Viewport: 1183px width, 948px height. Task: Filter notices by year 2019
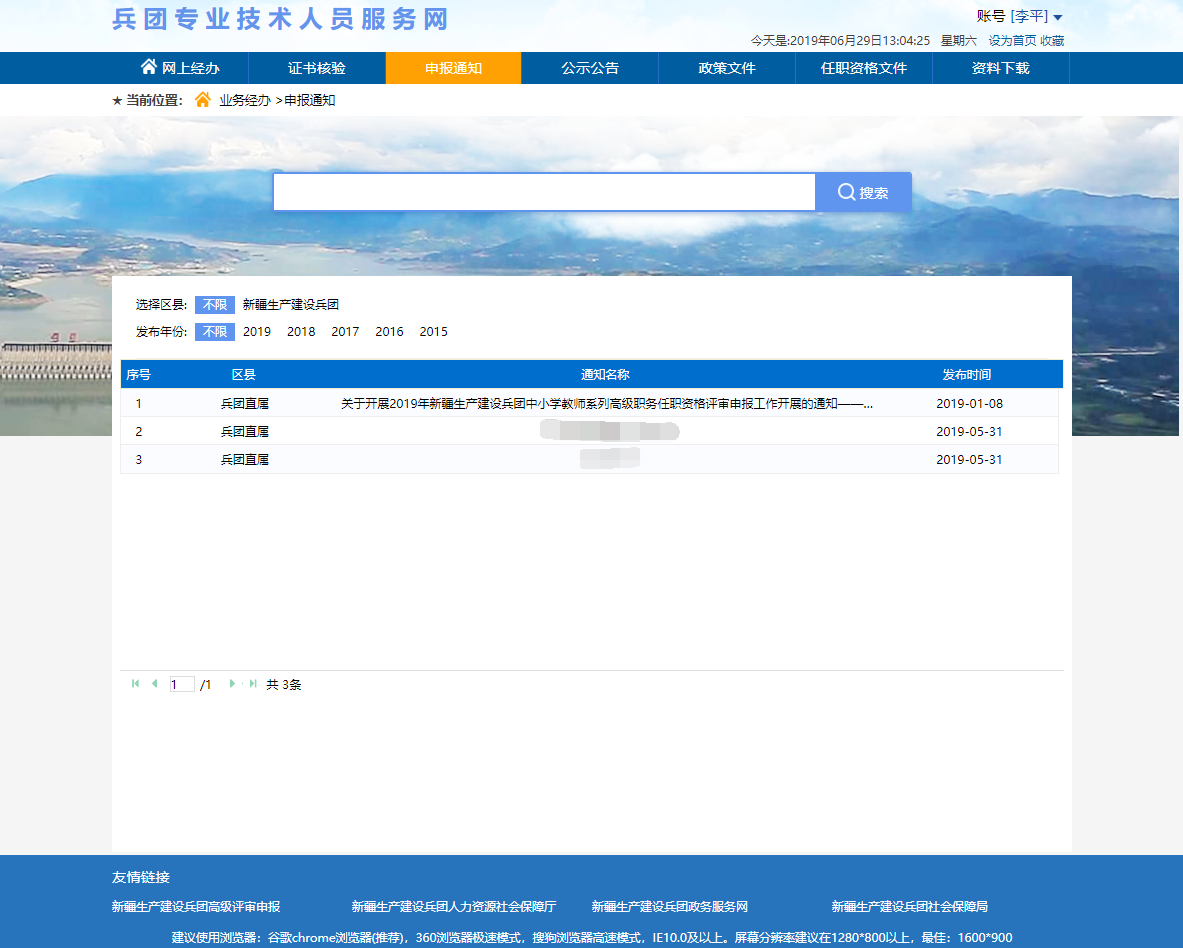coord(257,332)
